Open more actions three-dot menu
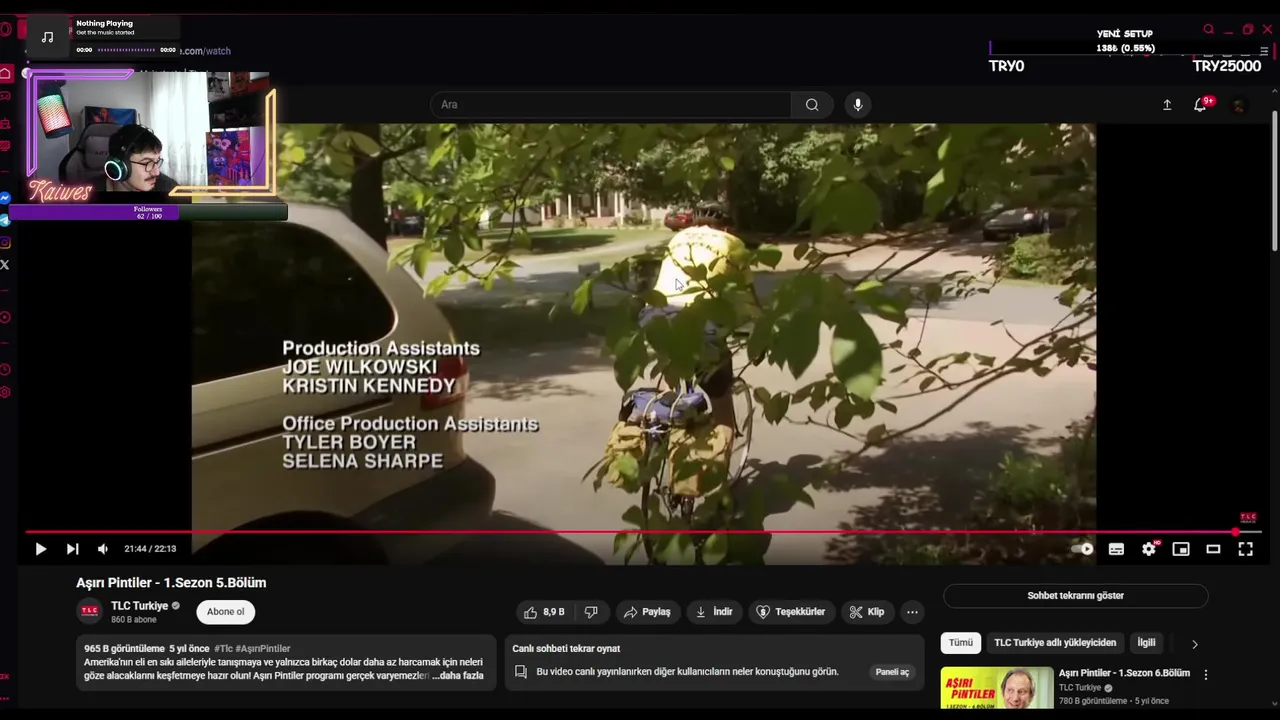 [x=912, y=612]
